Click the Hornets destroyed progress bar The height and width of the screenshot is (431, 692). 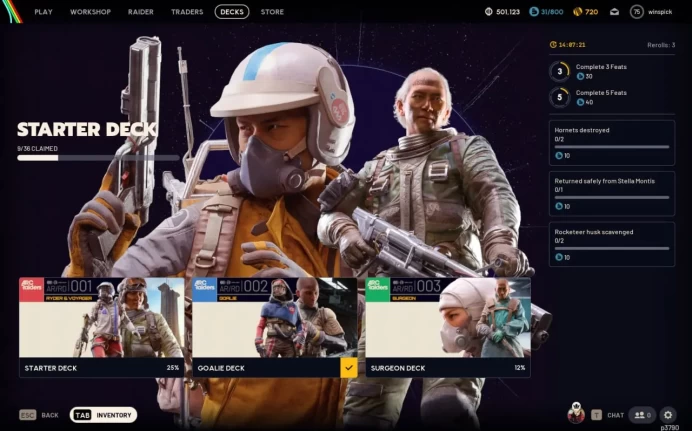[x=612, y=147]
